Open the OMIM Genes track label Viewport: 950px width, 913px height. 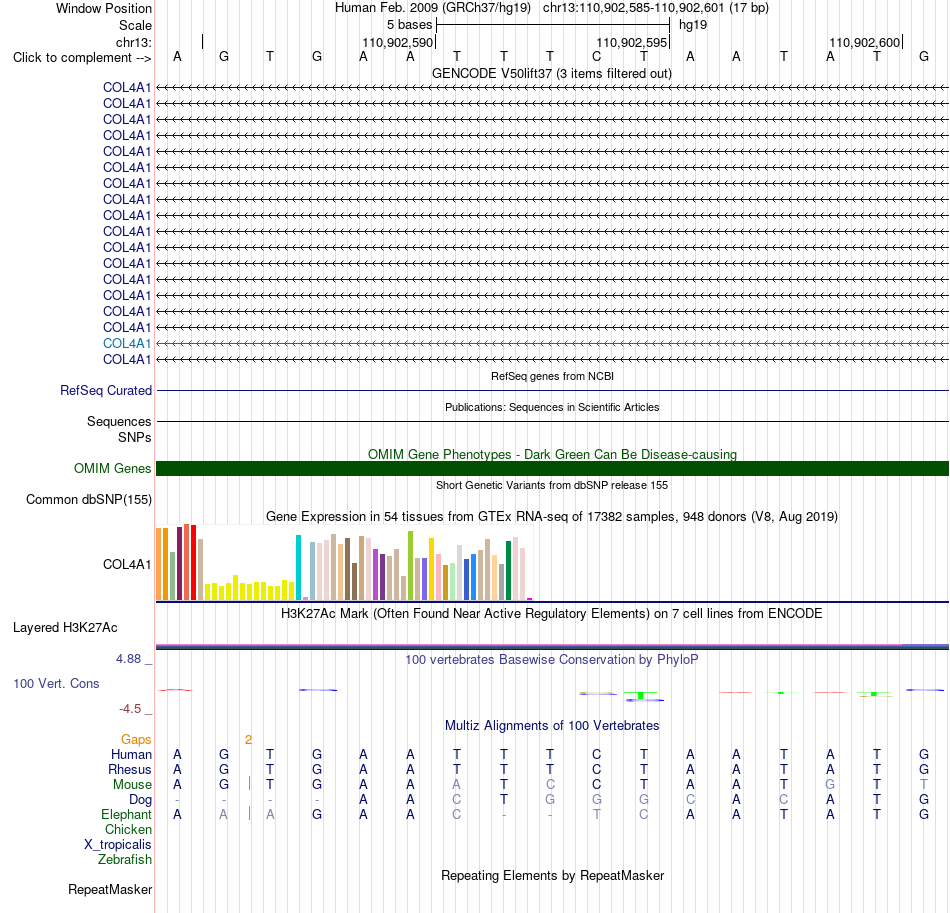point(112,468)
